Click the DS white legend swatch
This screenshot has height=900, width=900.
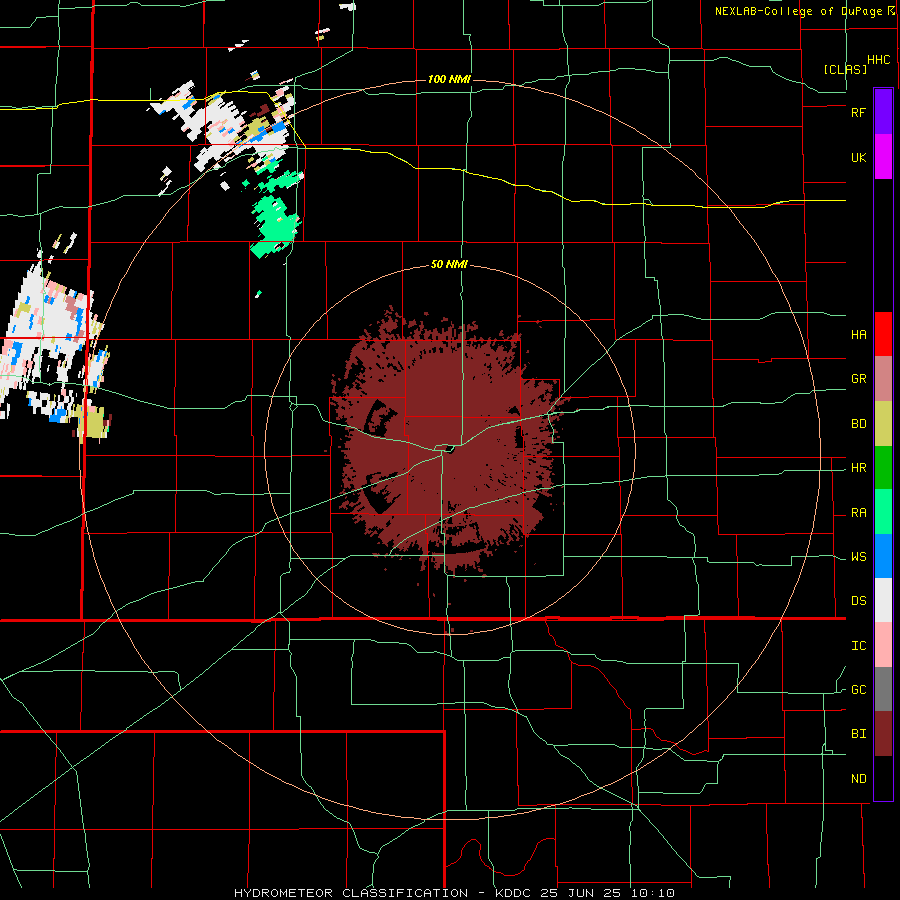tap(883, 600)
